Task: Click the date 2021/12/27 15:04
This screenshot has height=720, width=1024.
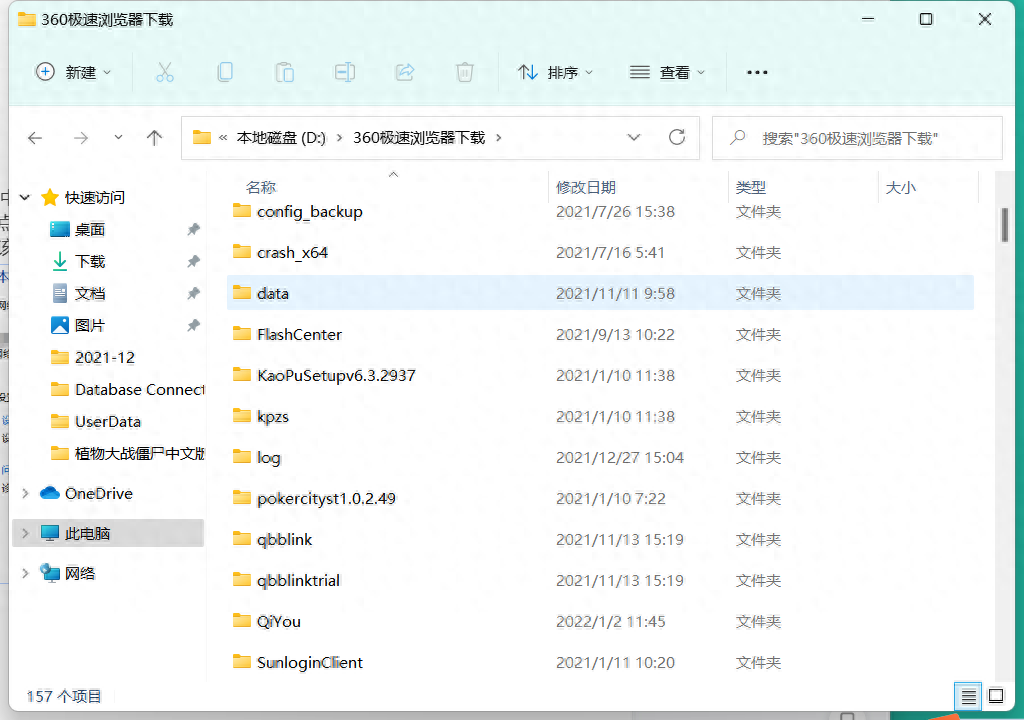Action: point(620,457)
